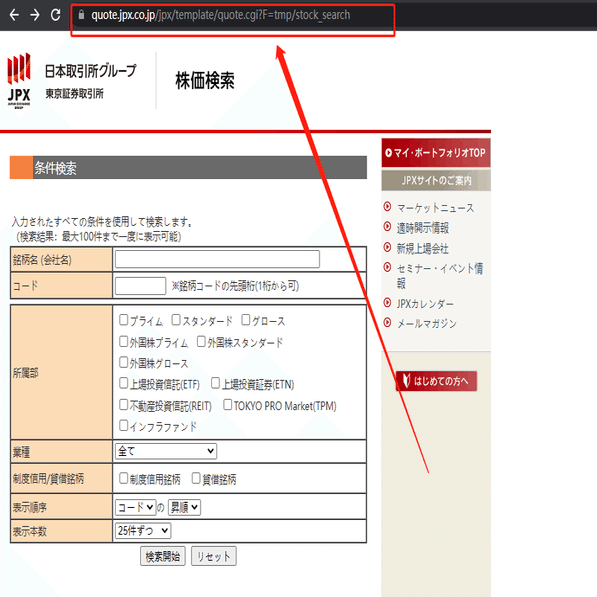Screen dimensions: 597x597
Task: Enable the グロース checkbox
Action: [x=246, y=320]
